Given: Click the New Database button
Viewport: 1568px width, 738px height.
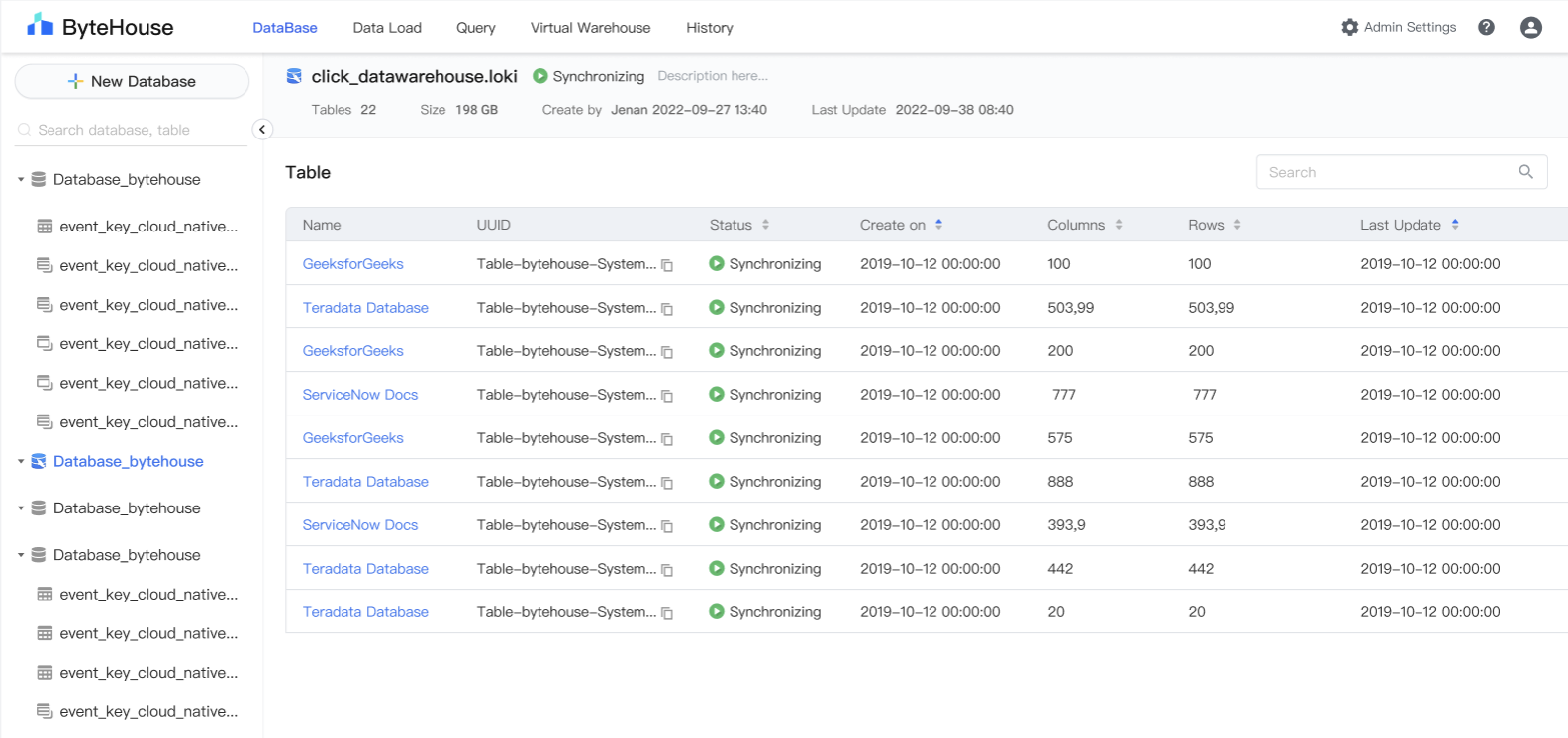Looking at the screenshot, I should pyautogui.click(x=132, y=82).
